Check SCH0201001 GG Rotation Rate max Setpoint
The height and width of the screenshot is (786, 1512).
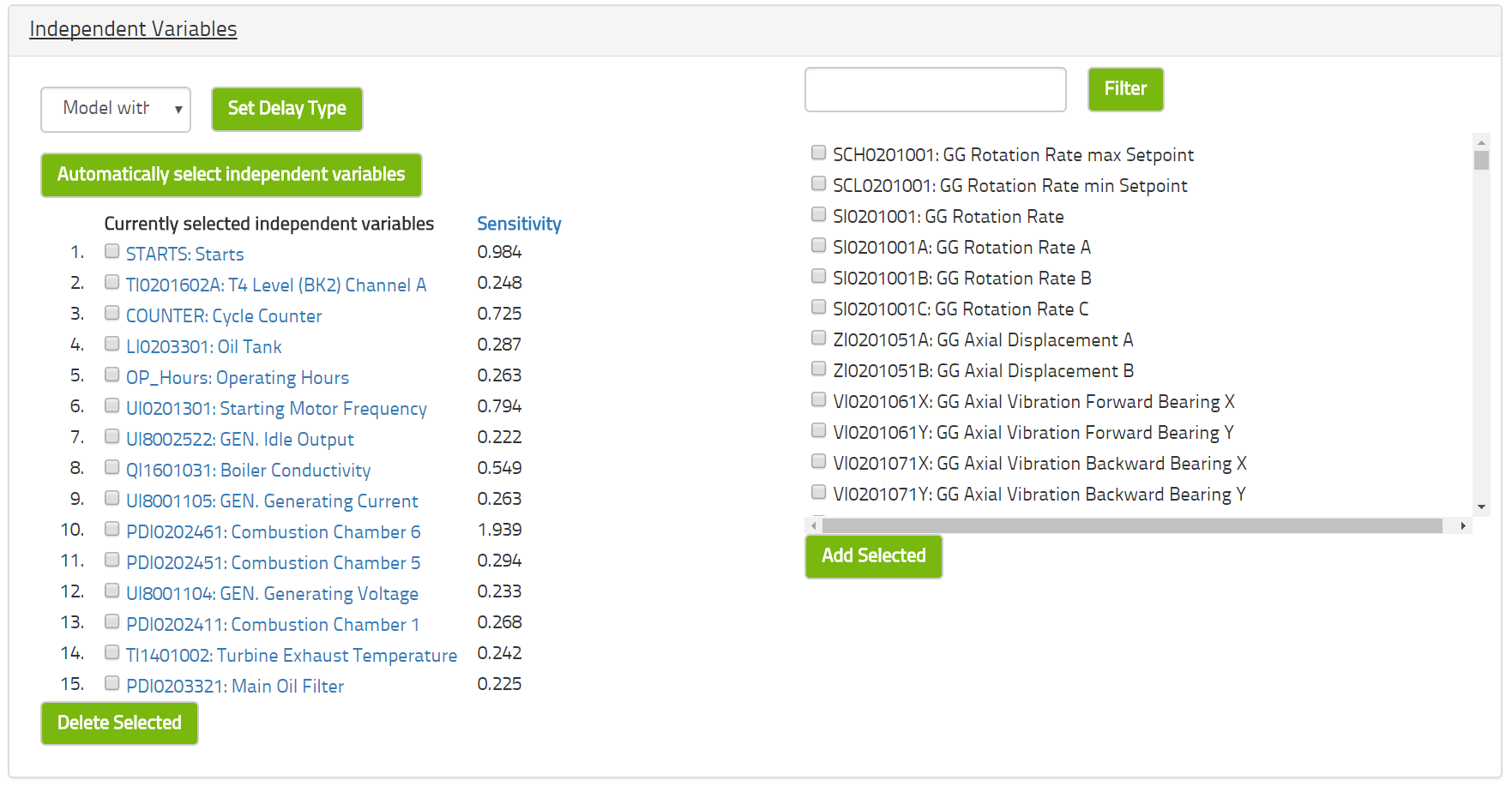pos(819,153)
